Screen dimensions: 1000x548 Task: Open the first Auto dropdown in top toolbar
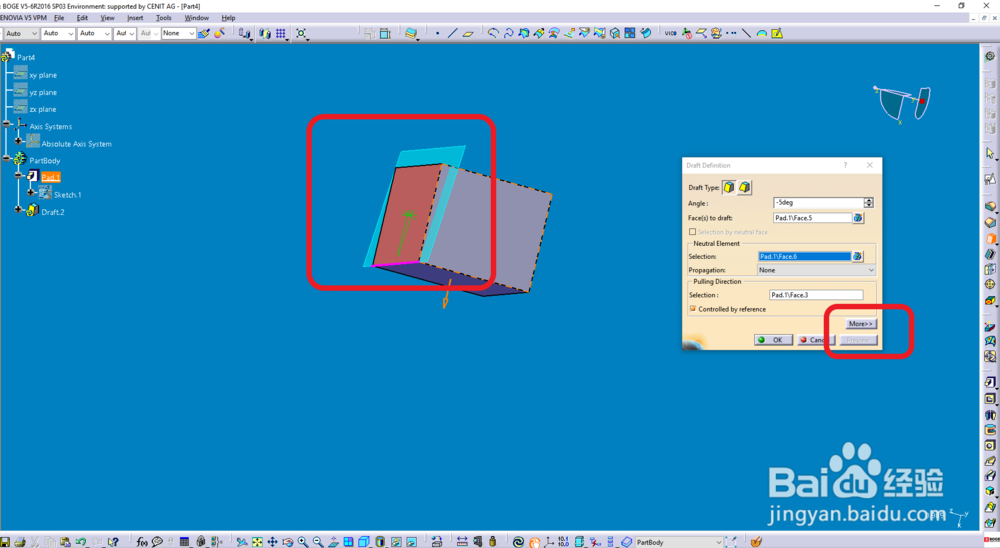pos(21,33)
